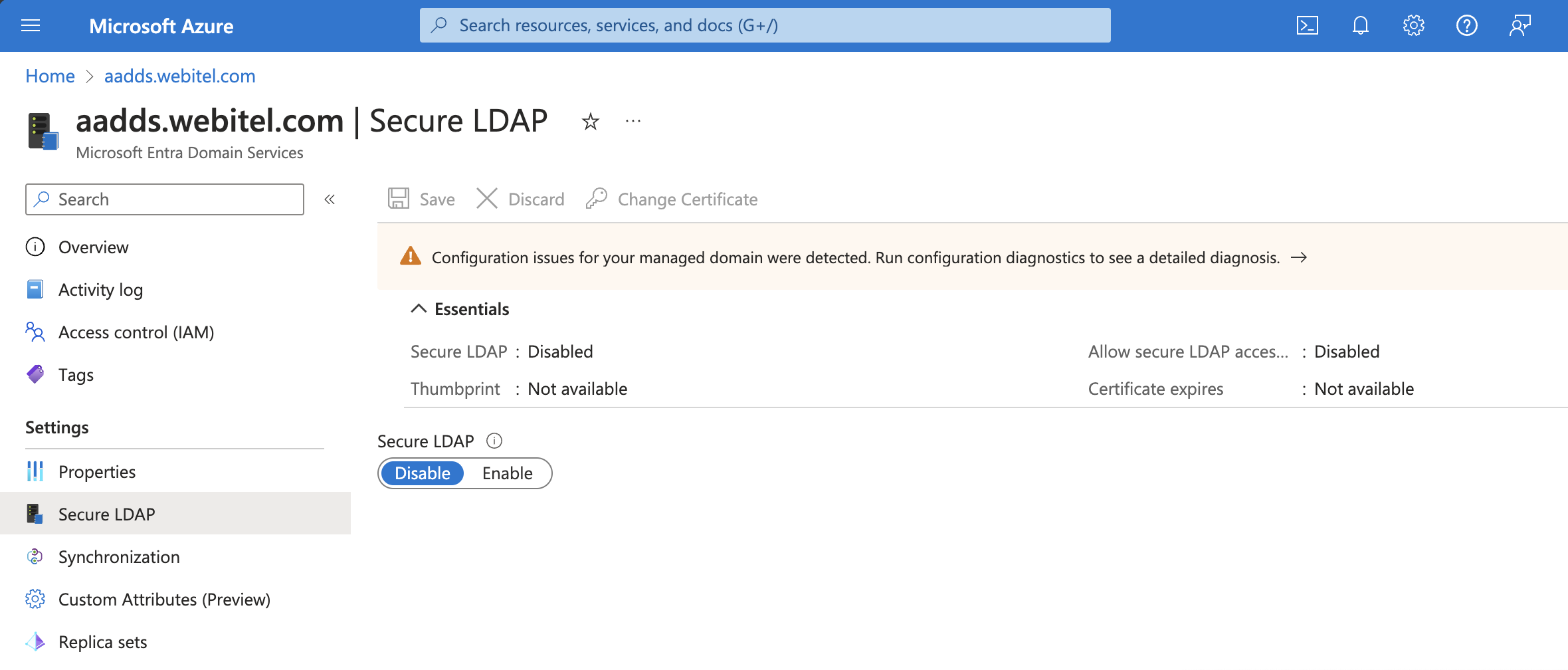Click the warning triangle icon in banner
1568x670 pixels.
(411, 257)
